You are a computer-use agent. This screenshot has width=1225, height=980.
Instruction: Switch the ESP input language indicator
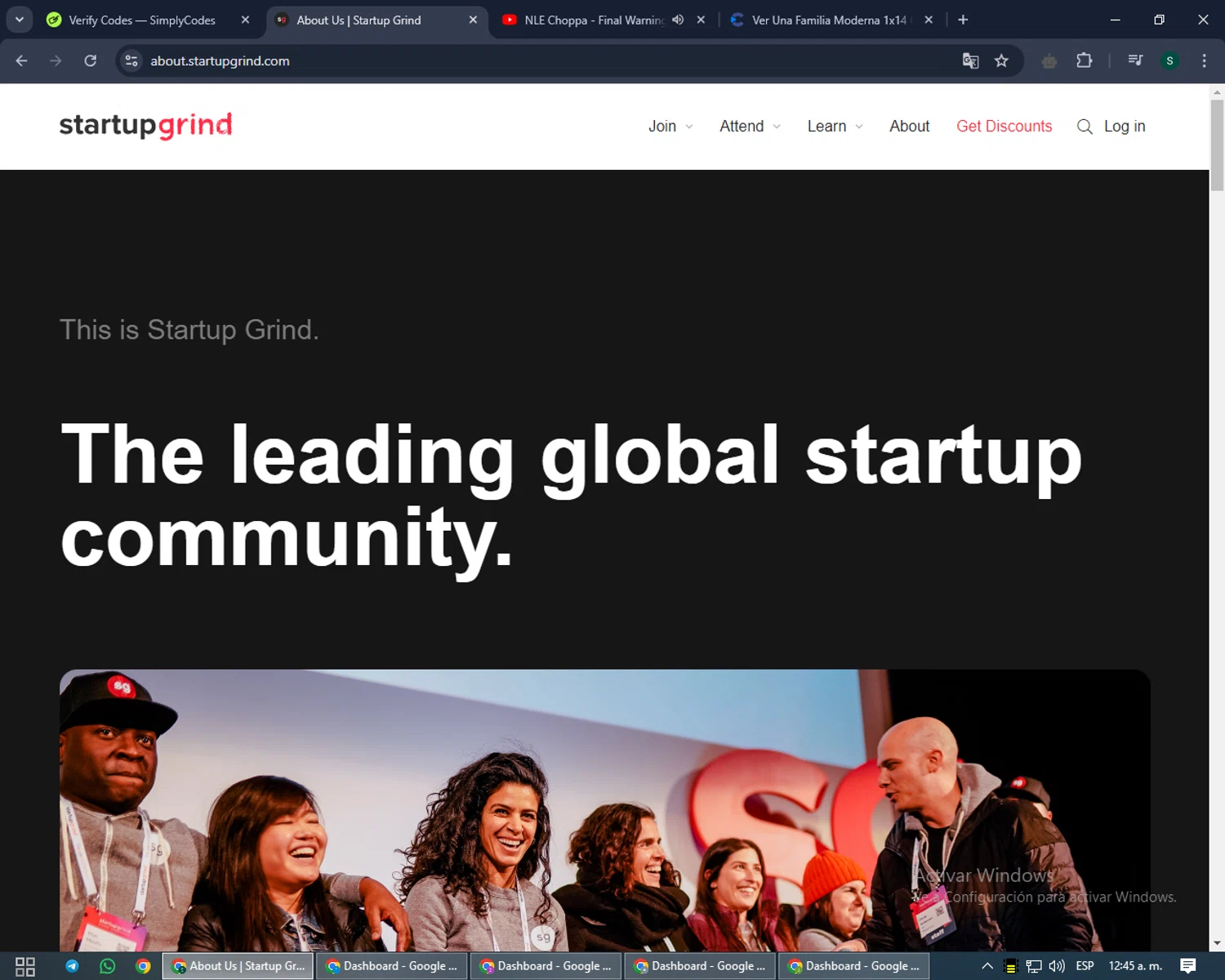click(x=1085, y=966)
